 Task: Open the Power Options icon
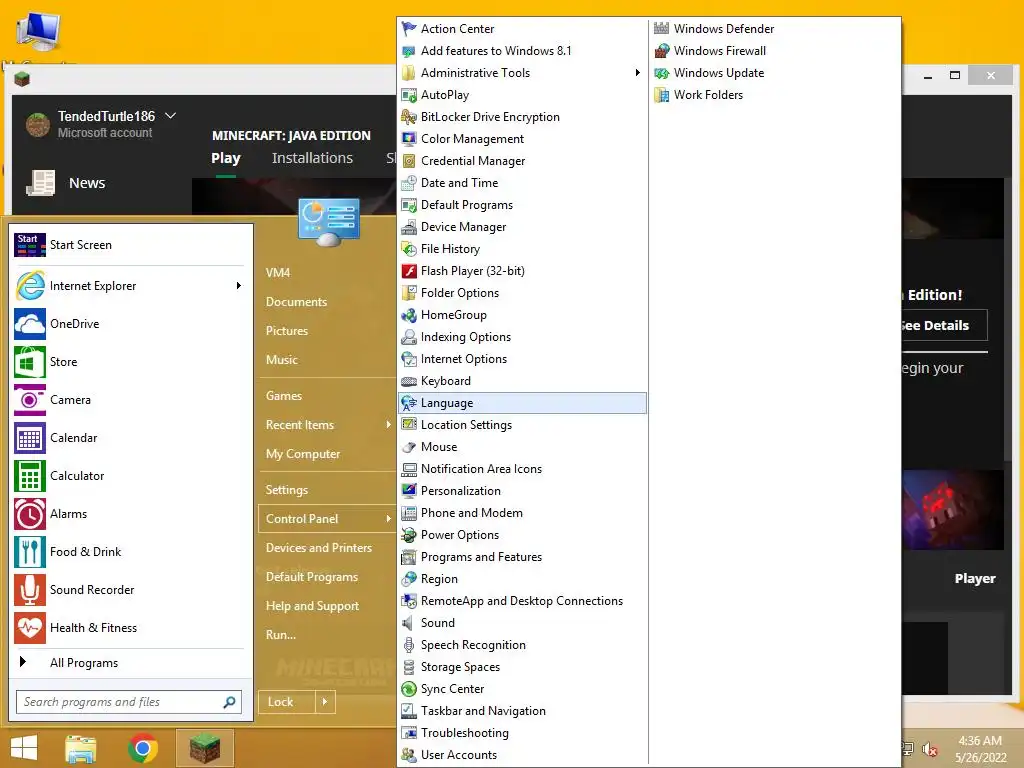pyautogui.click(x=409, y=535)
